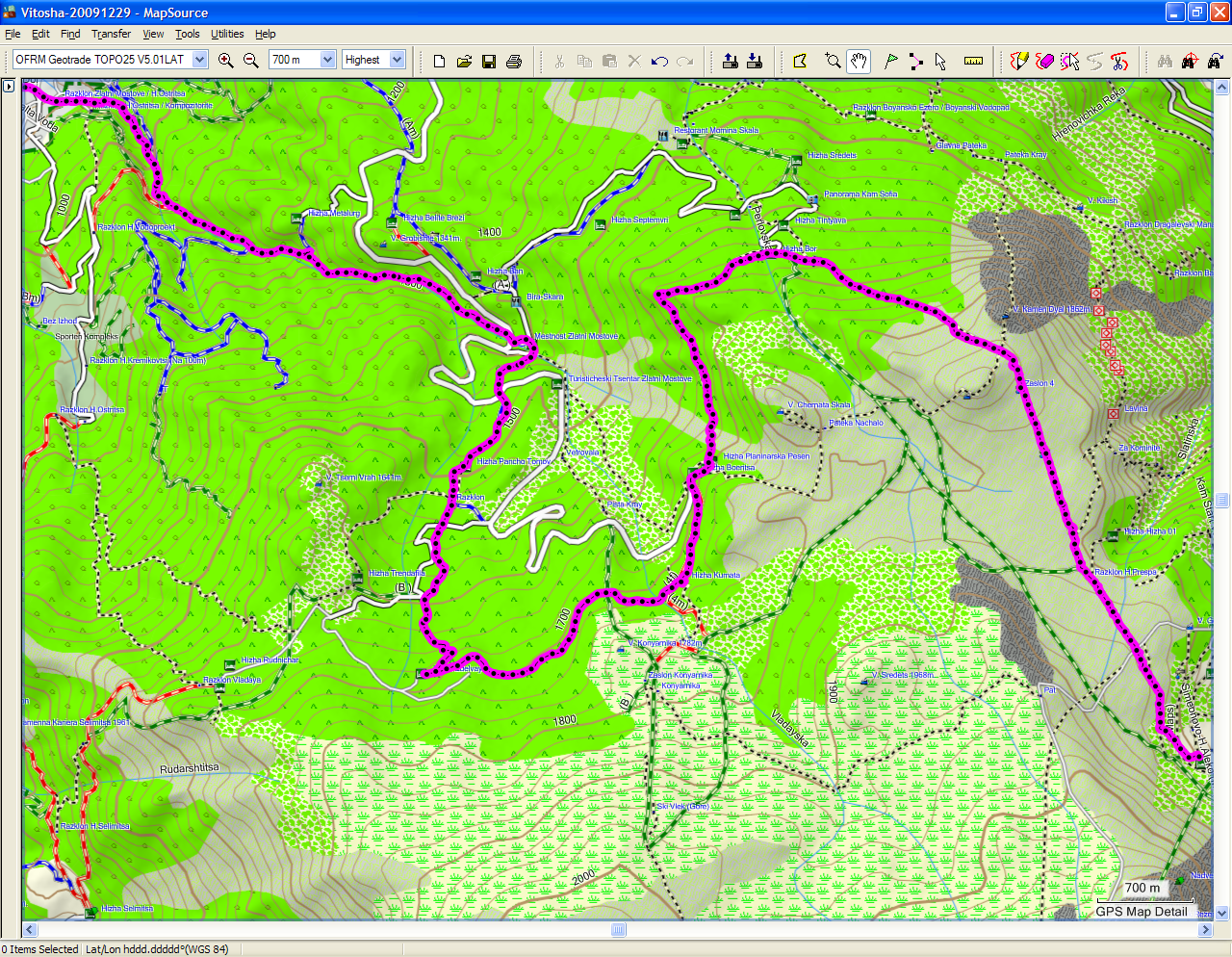Click the Undo arrow icon
The image size is (1232, 957).
point(659,61)
